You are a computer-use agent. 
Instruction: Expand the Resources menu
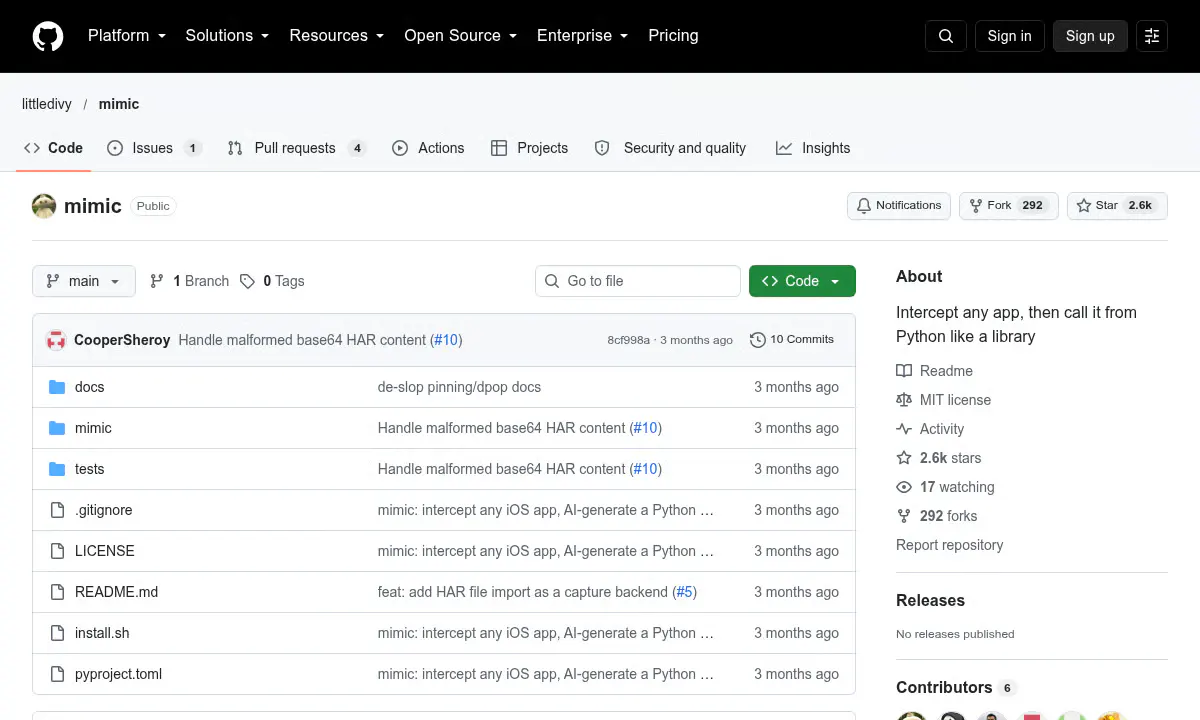tap(337, 36)
